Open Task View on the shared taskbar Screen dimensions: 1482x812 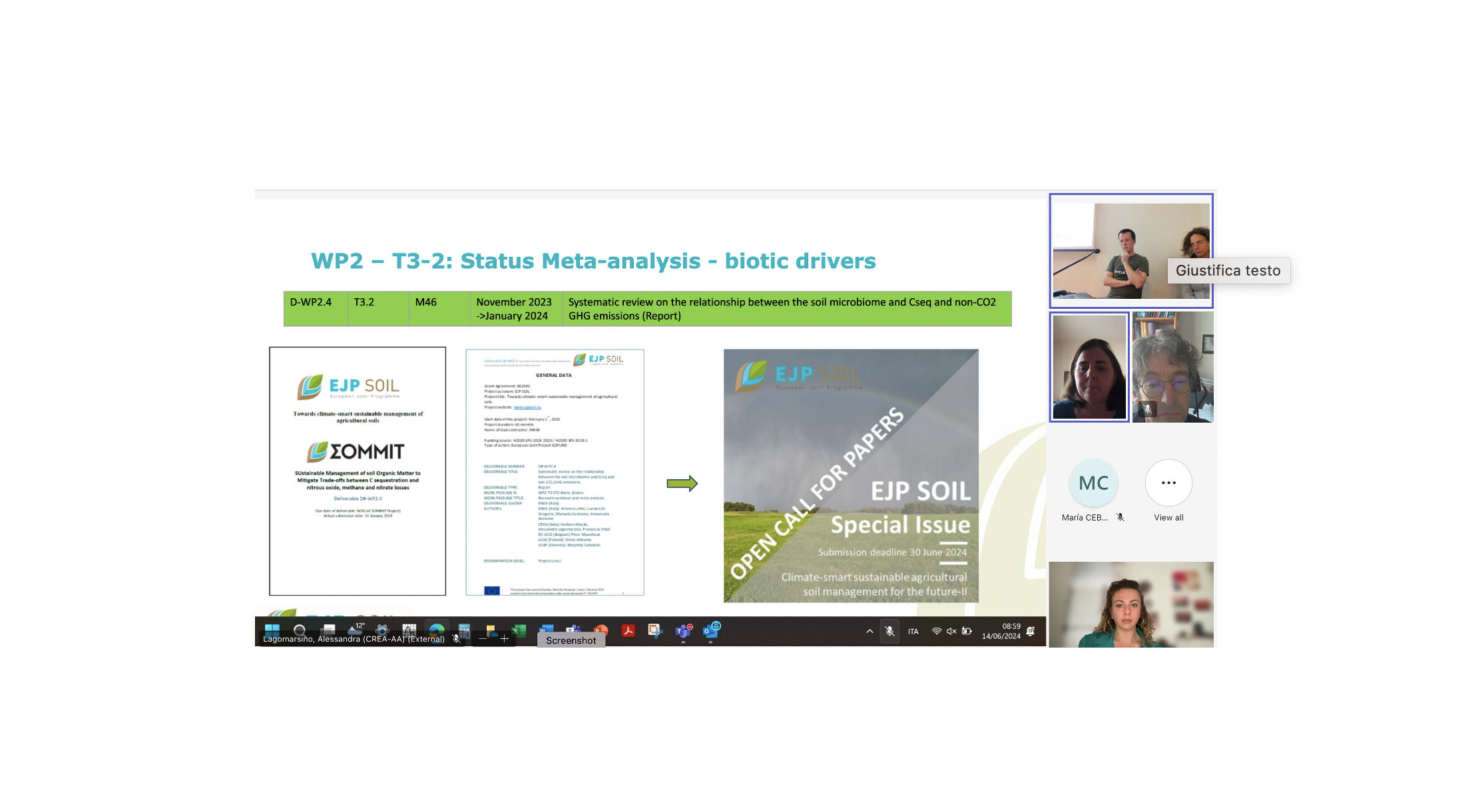click(328, 629)
